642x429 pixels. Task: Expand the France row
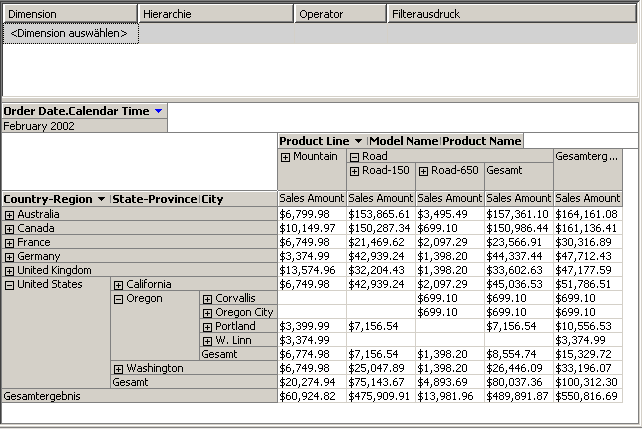10,242
